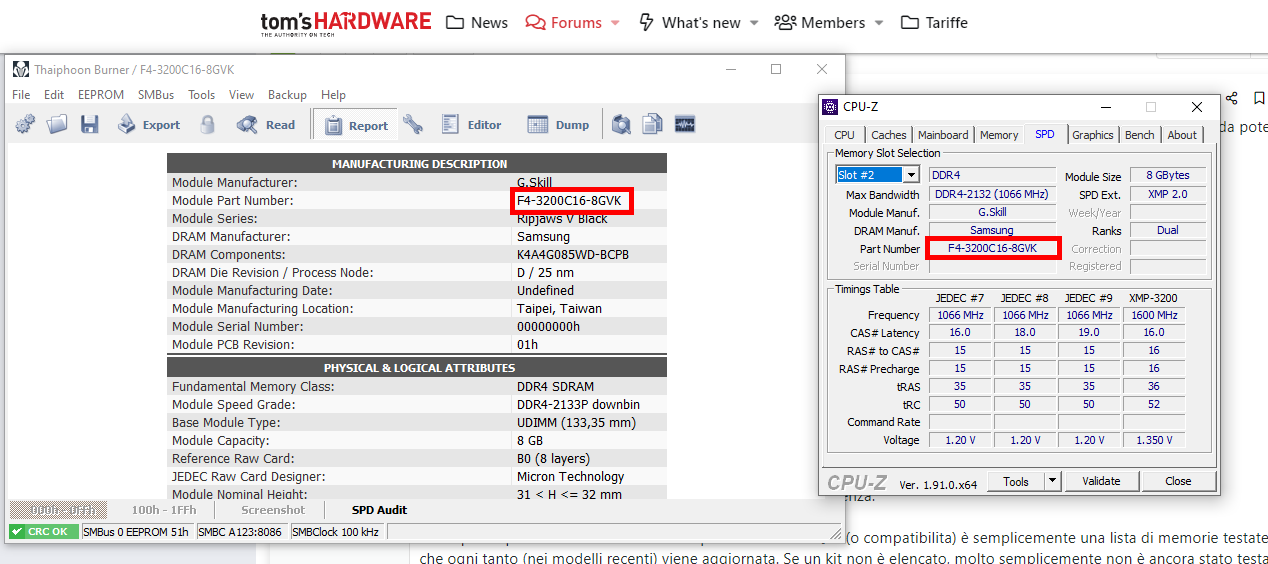
Task: Click the XMP-3200 voltage 1.350 V cell
Action: pyautogui.click(x=1154, y=440)
